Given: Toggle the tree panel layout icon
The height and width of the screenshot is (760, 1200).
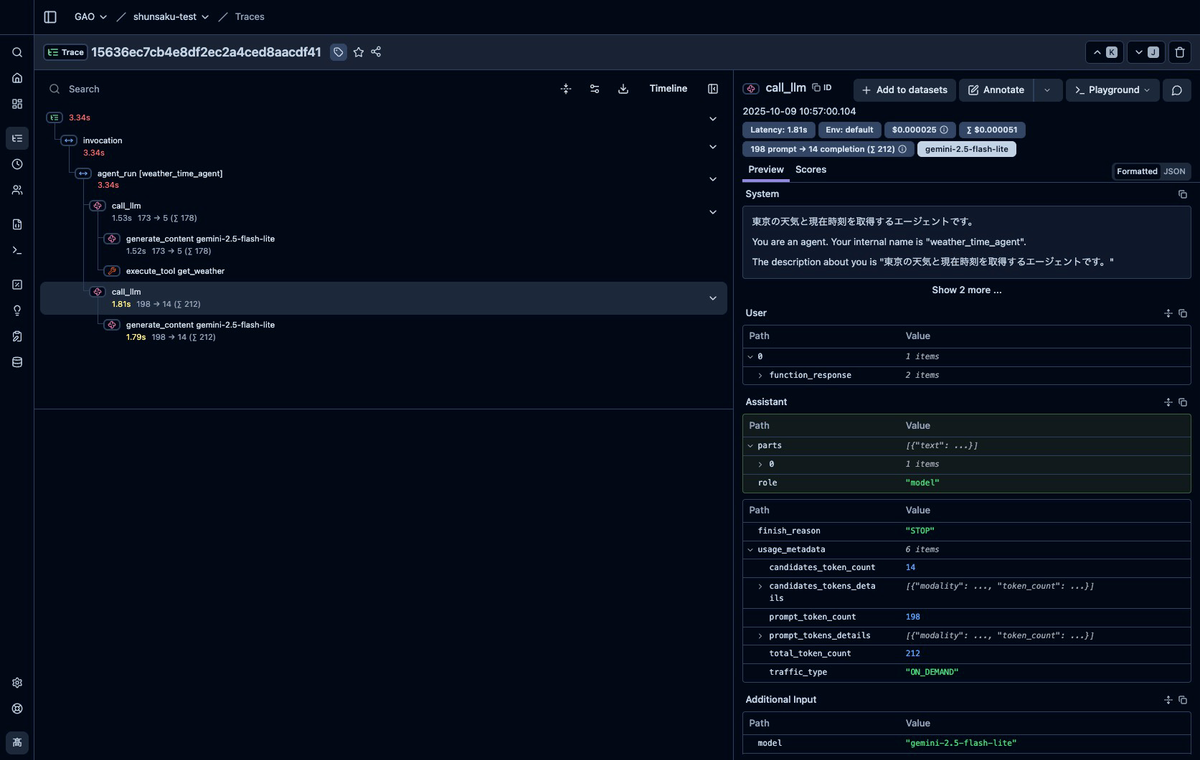Looking at the screenshot, I should [x=713, y=89].
